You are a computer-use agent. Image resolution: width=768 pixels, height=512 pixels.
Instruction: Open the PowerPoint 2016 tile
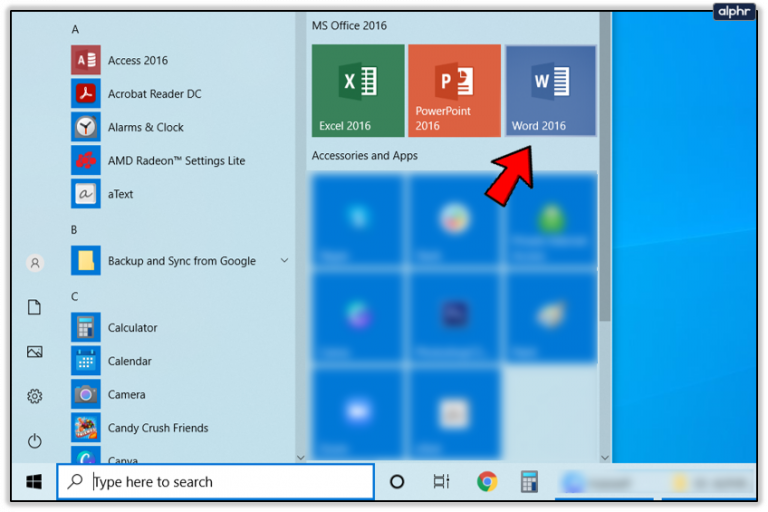455,91
